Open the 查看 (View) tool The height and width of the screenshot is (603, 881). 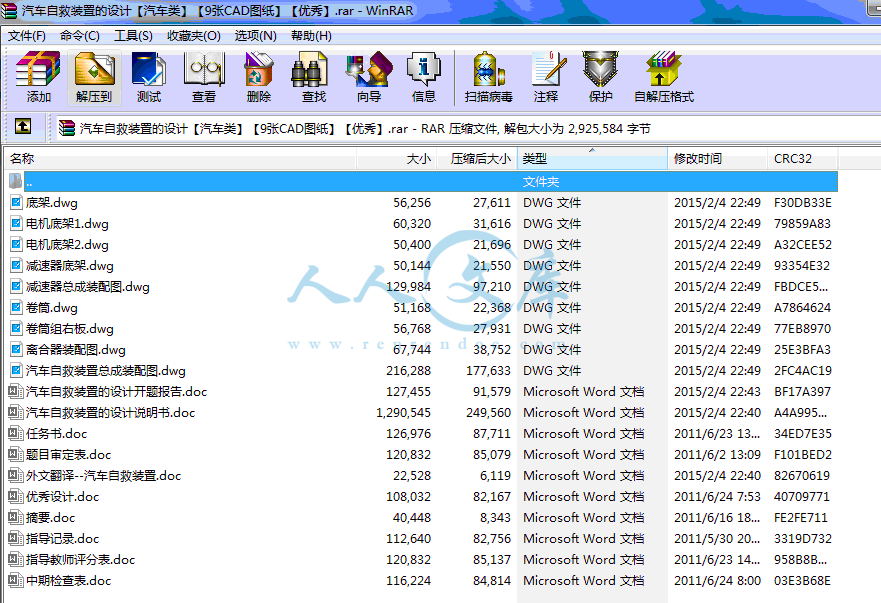coord(203,77)
